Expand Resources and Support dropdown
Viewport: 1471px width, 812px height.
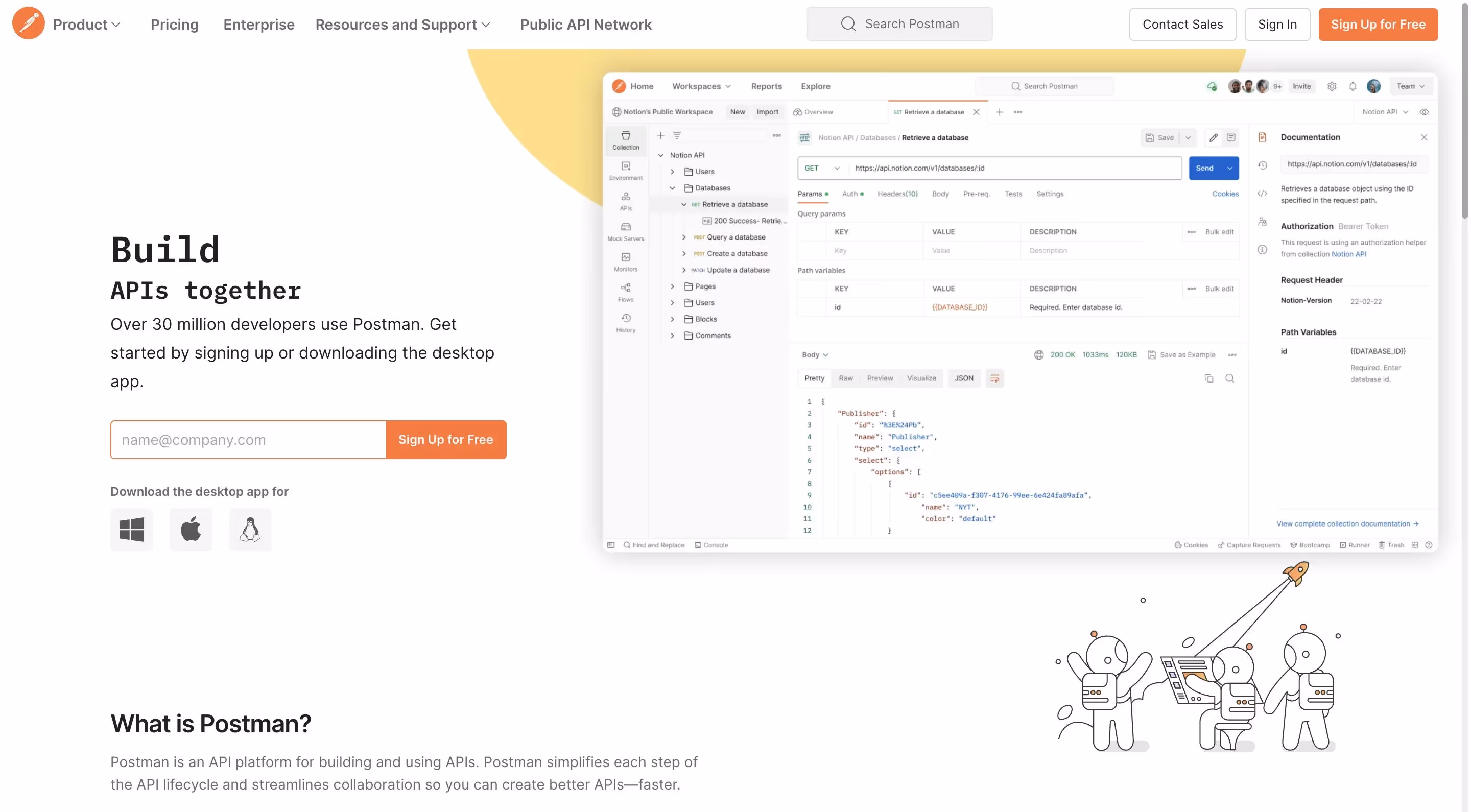(x=402, y=25)
